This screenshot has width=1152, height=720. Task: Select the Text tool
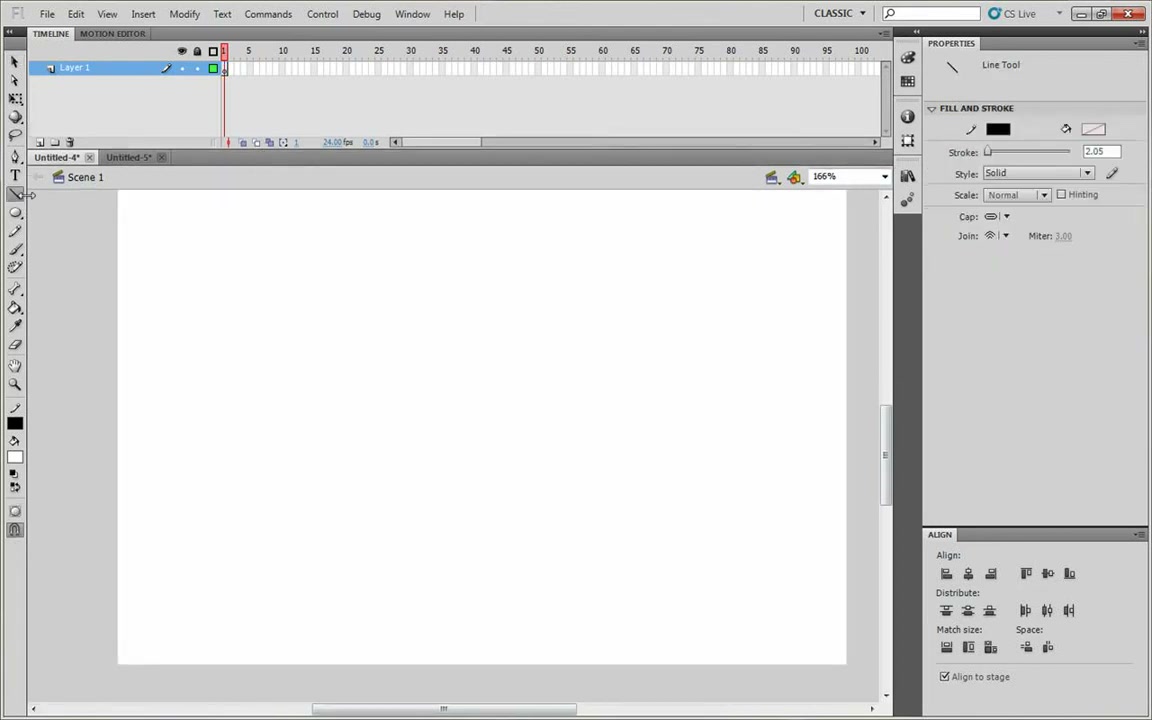[x=15, y=175]
